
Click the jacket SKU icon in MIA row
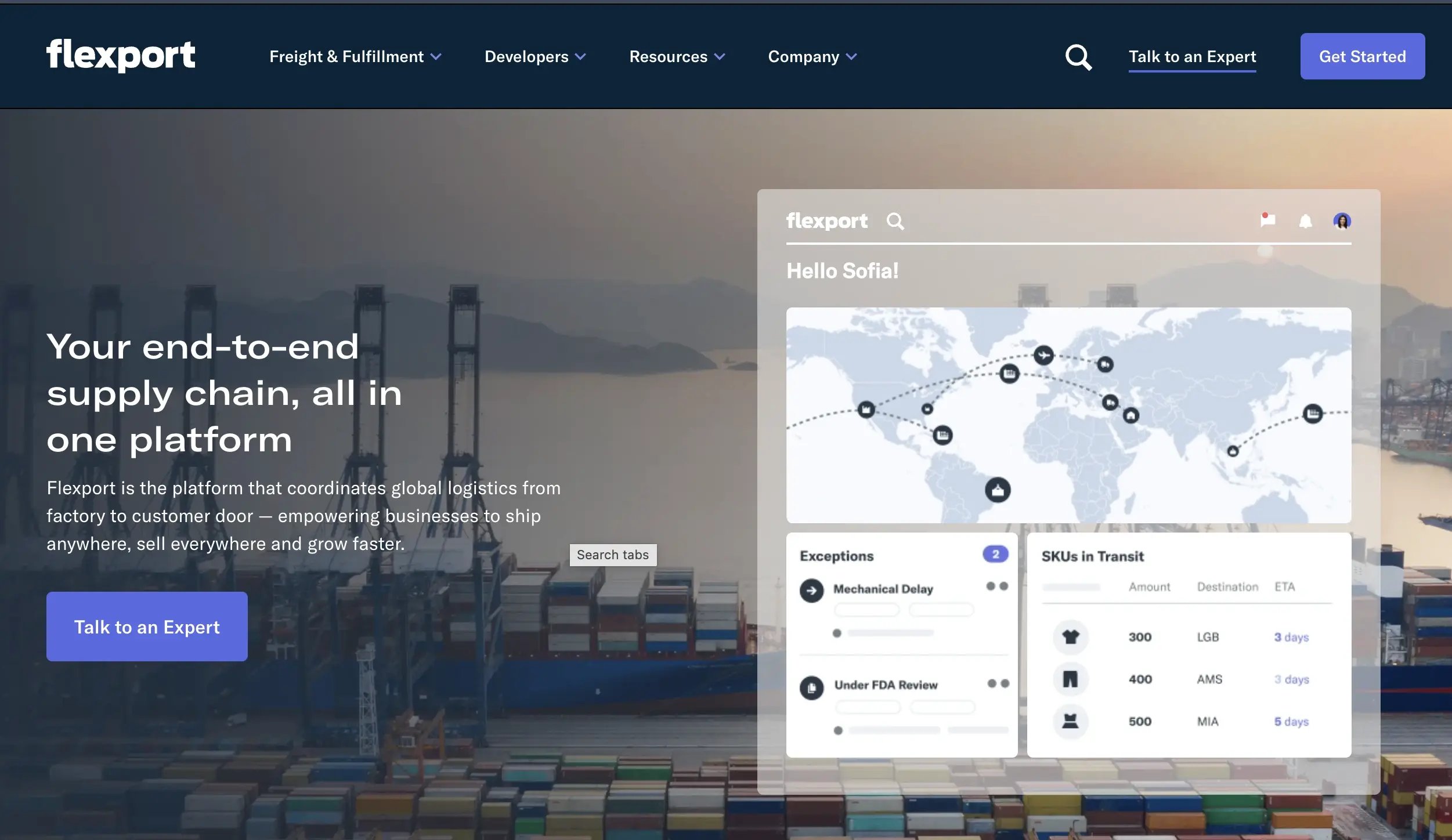coord(1070,721)
